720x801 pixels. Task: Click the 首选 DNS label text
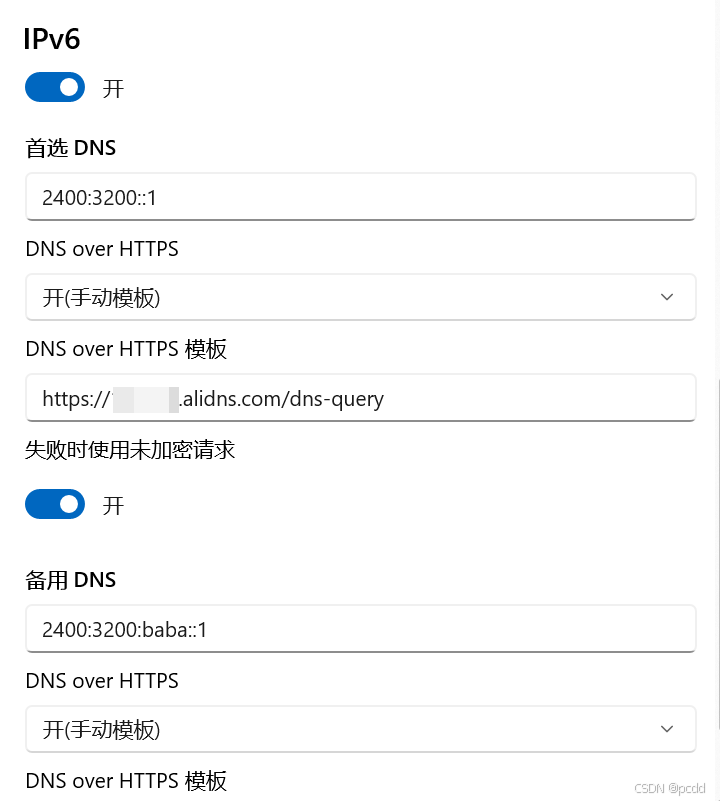pyautogui.click(x=70, y=147)
